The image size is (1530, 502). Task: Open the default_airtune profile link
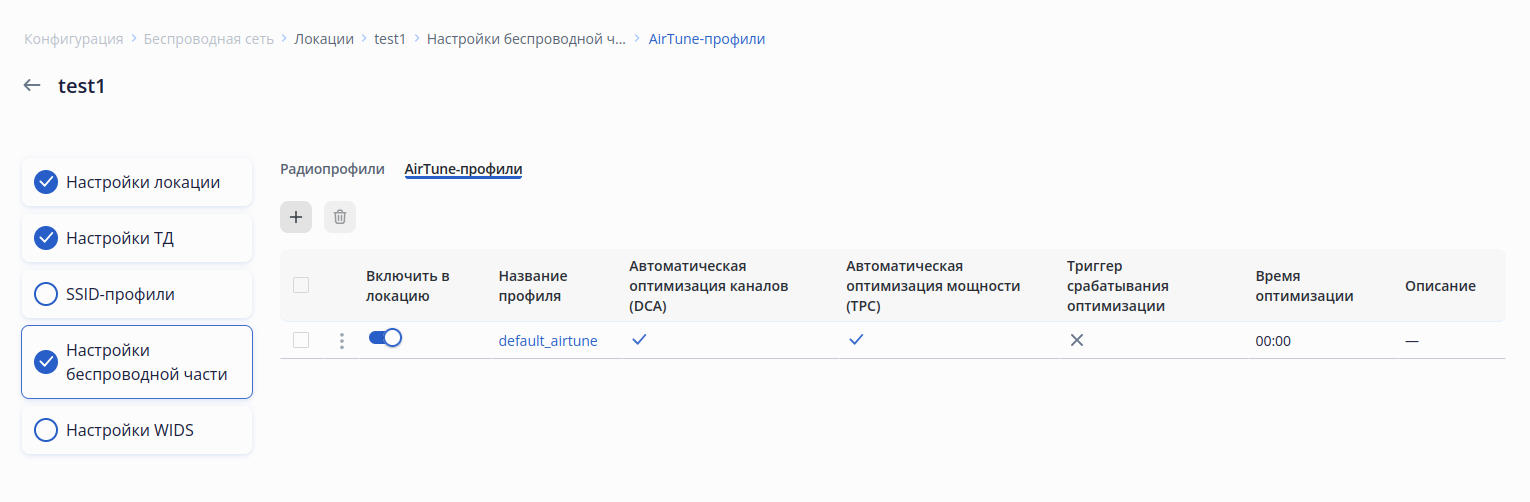point(548,341)
